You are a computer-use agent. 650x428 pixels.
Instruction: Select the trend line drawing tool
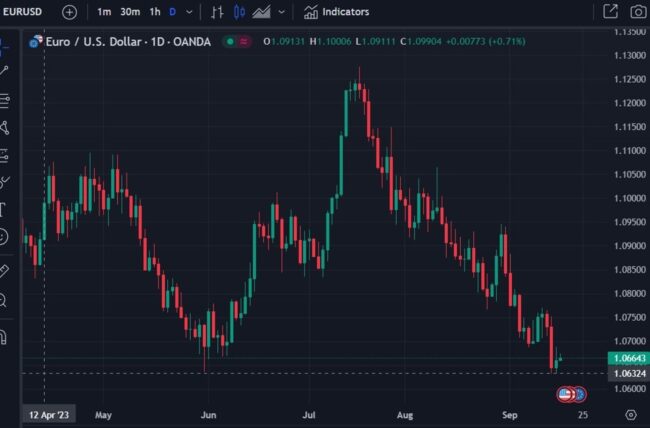click(x=5, y=70)
